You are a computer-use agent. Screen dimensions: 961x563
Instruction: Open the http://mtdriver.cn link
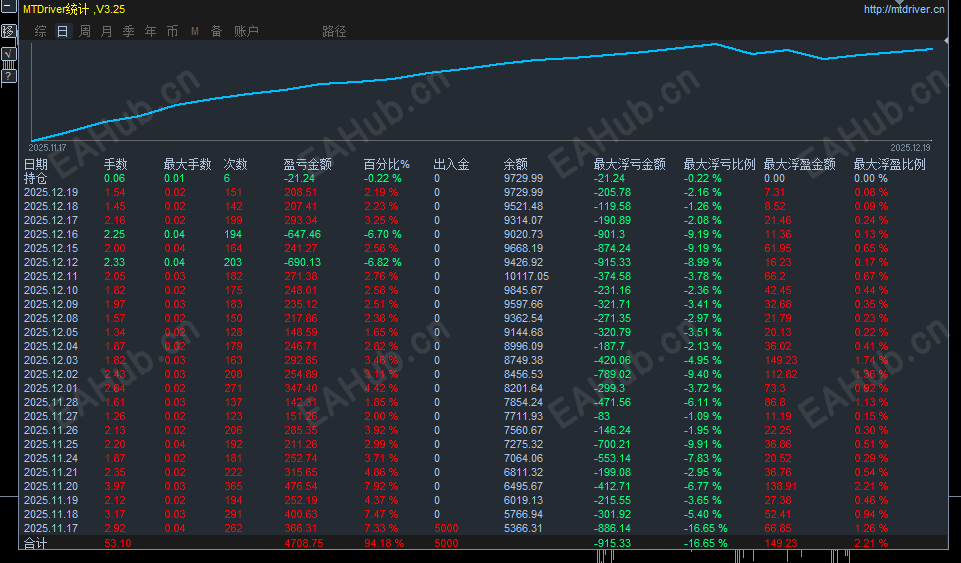904,9
